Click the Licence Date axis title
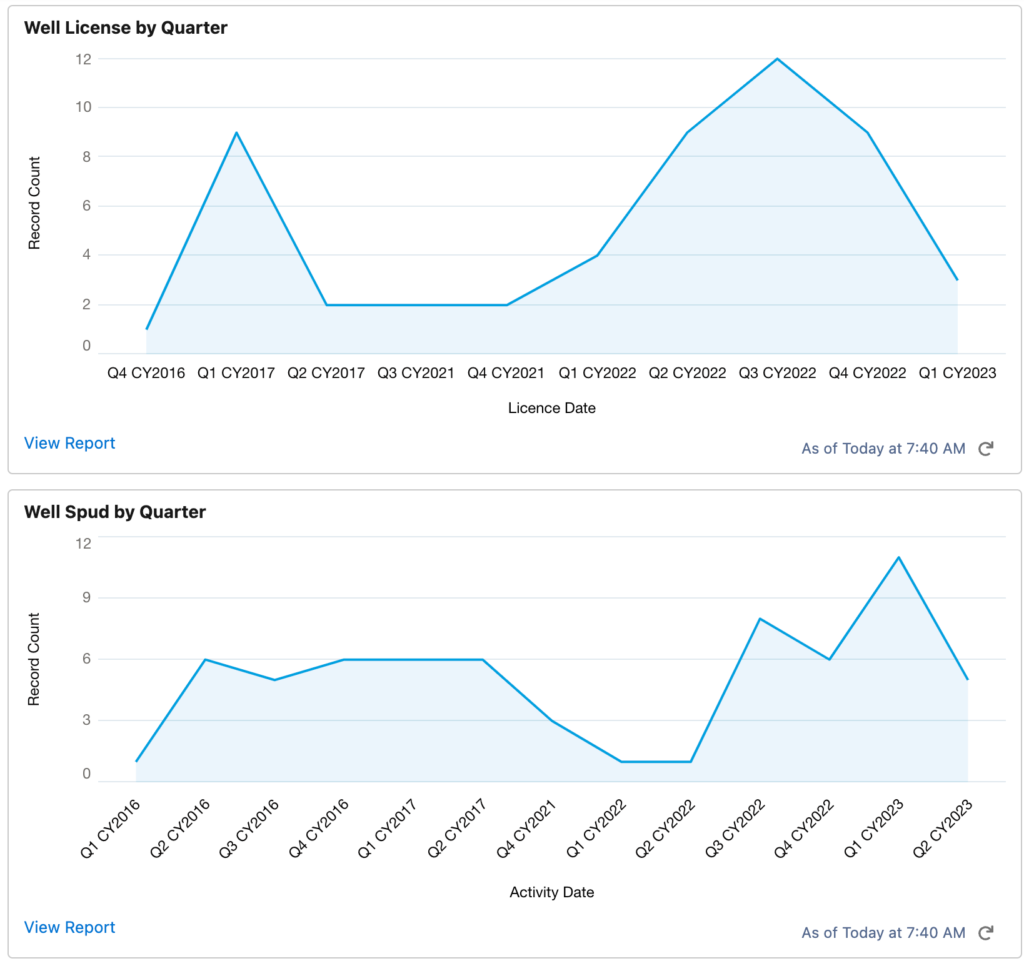Viewport: 1024px width, 966px height. click(551, 408)
